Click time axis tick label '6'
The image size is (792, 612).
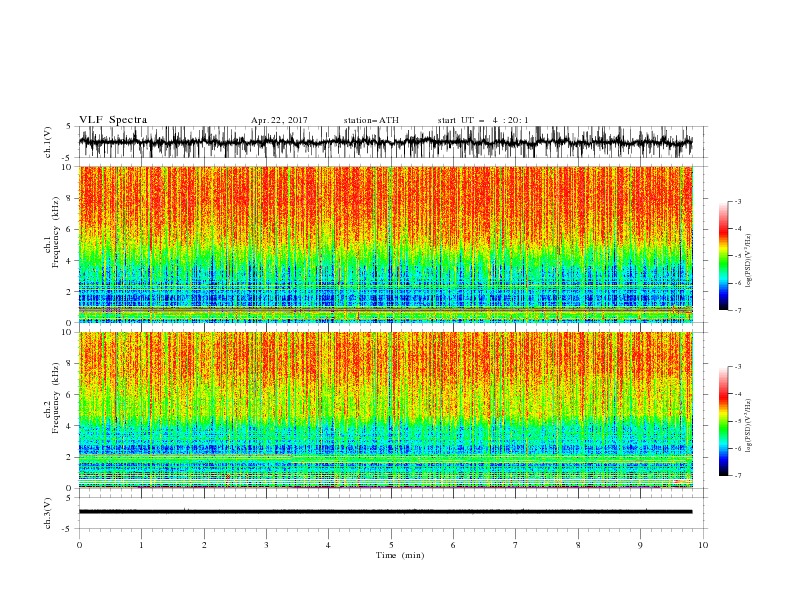453,545
